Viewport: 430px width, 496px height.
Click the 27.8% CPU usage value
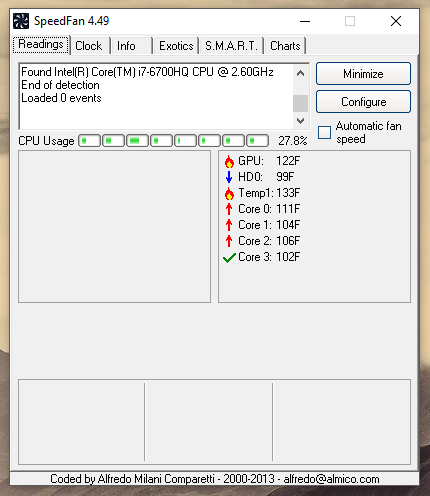(x=293, y=141)
